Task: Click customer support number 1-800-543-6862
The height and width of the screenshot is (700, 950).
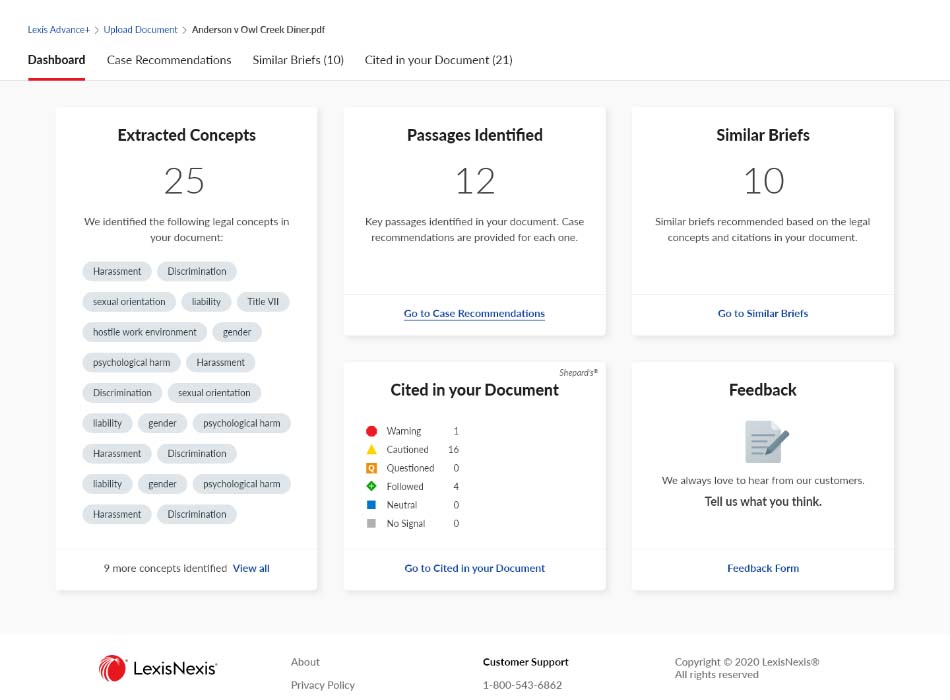Action: click(522, 685)
